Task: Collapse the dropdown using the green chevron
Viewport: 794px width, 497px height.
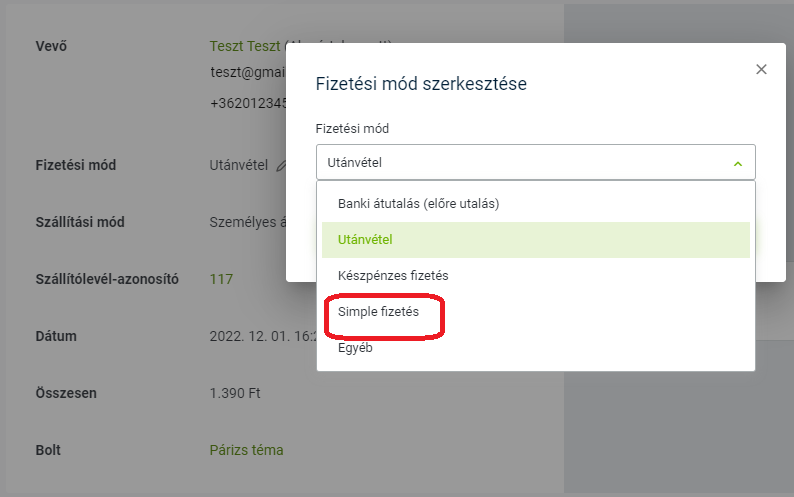Action: (738, 163)
